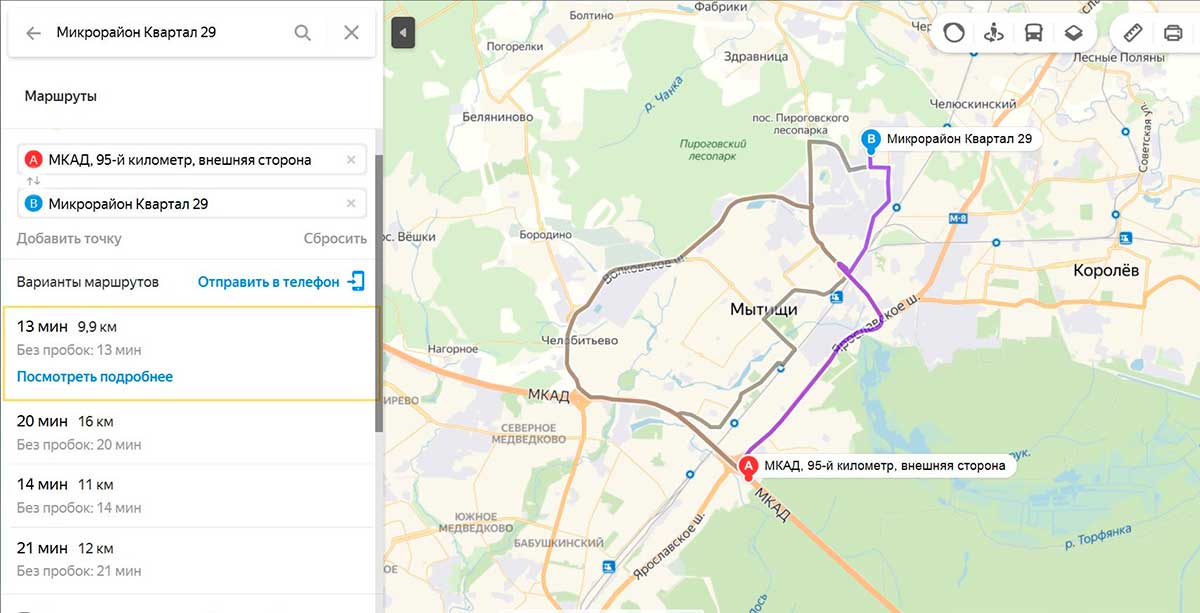Click the railway station icon in Мытищи
The height and width of the screenshot is (613, 1200).
click(x=837, y=296)
